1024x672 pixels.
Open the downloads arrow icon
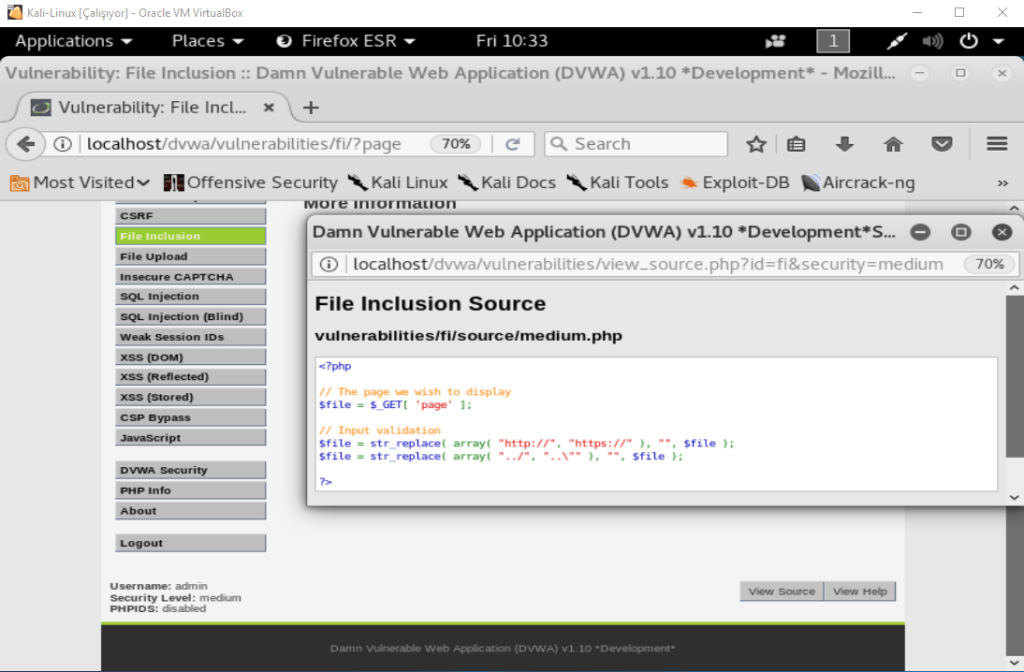click(845, 144)
